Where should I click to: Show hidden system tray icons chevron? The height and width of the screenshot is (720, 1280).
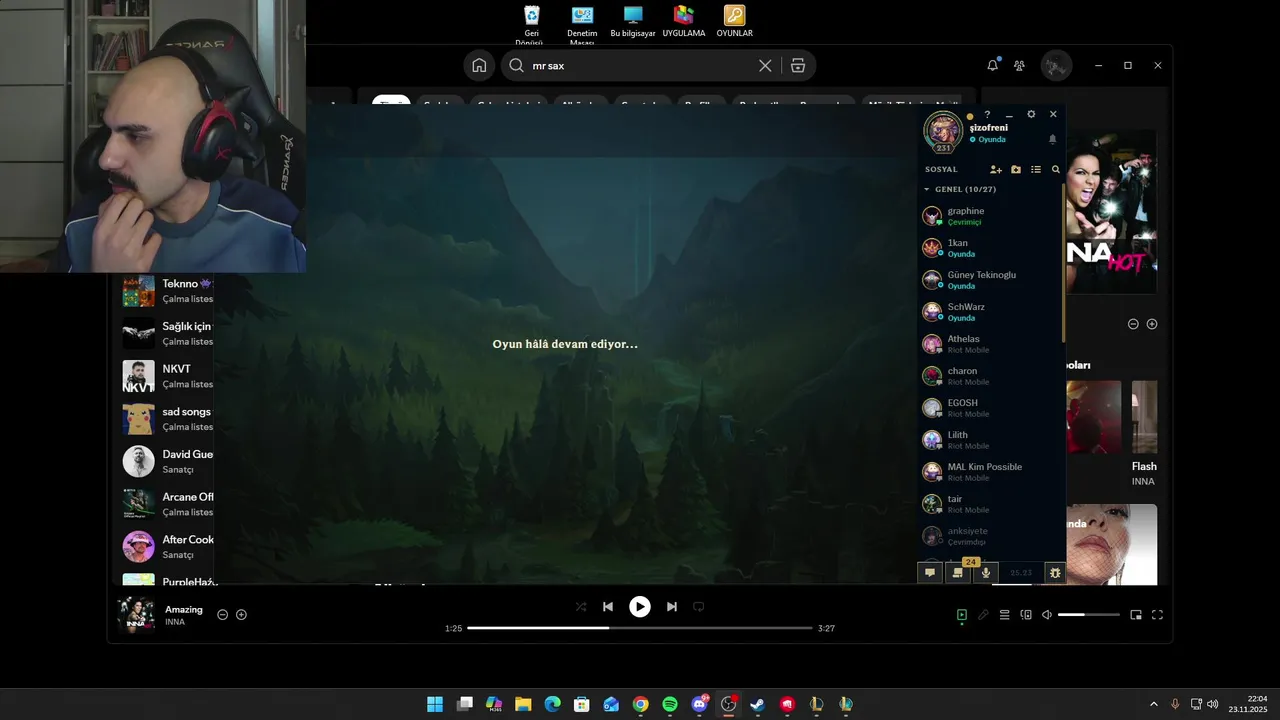tap(1153, 704)
